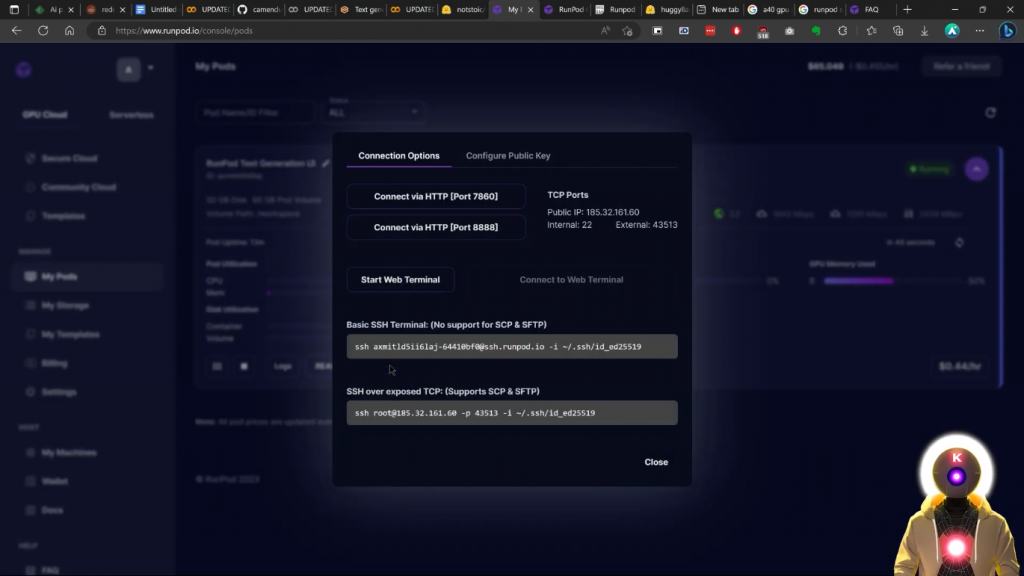Click the Internal: 22 port text
The height and width of the screenshot is (576, 1024).
(x=569, y=225)
